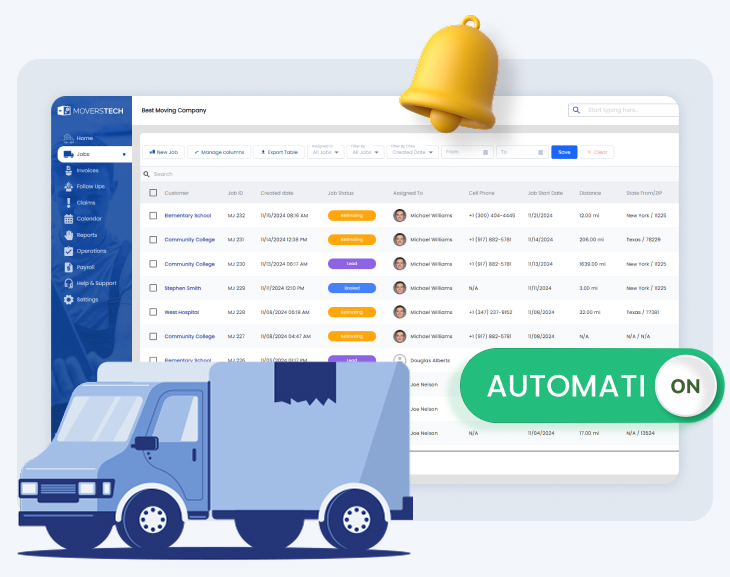730x577 pixels.
Task: Open Payroll via its sidebar icon
Action: click(x=68, y=267)
